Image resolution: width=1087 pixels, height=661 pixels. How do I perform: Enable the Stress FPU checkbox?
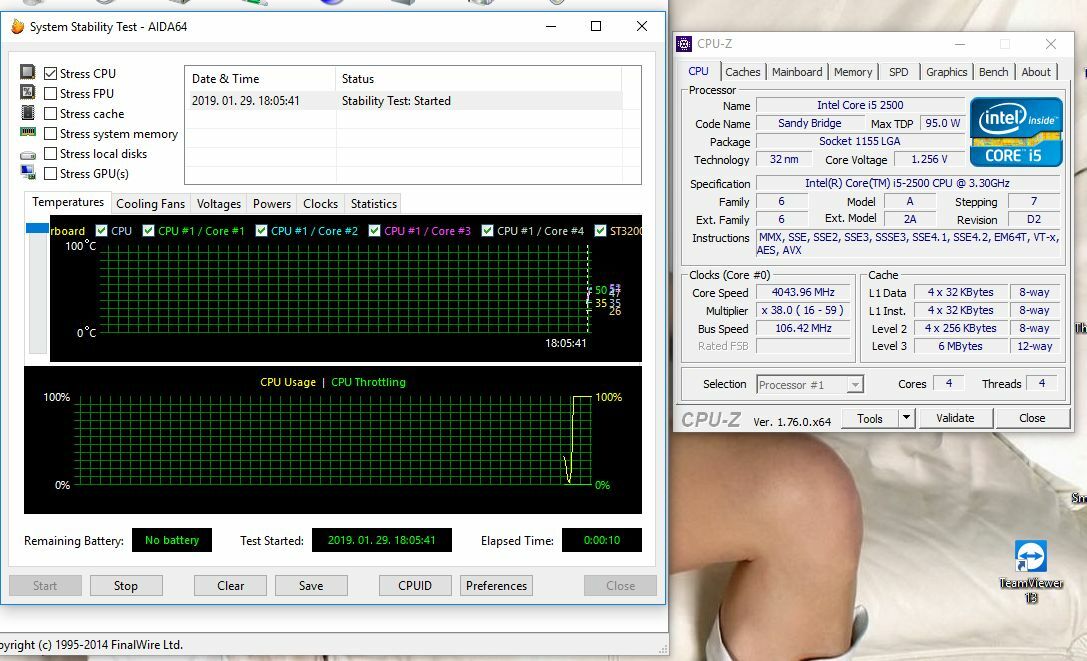(x=50, y=94)
